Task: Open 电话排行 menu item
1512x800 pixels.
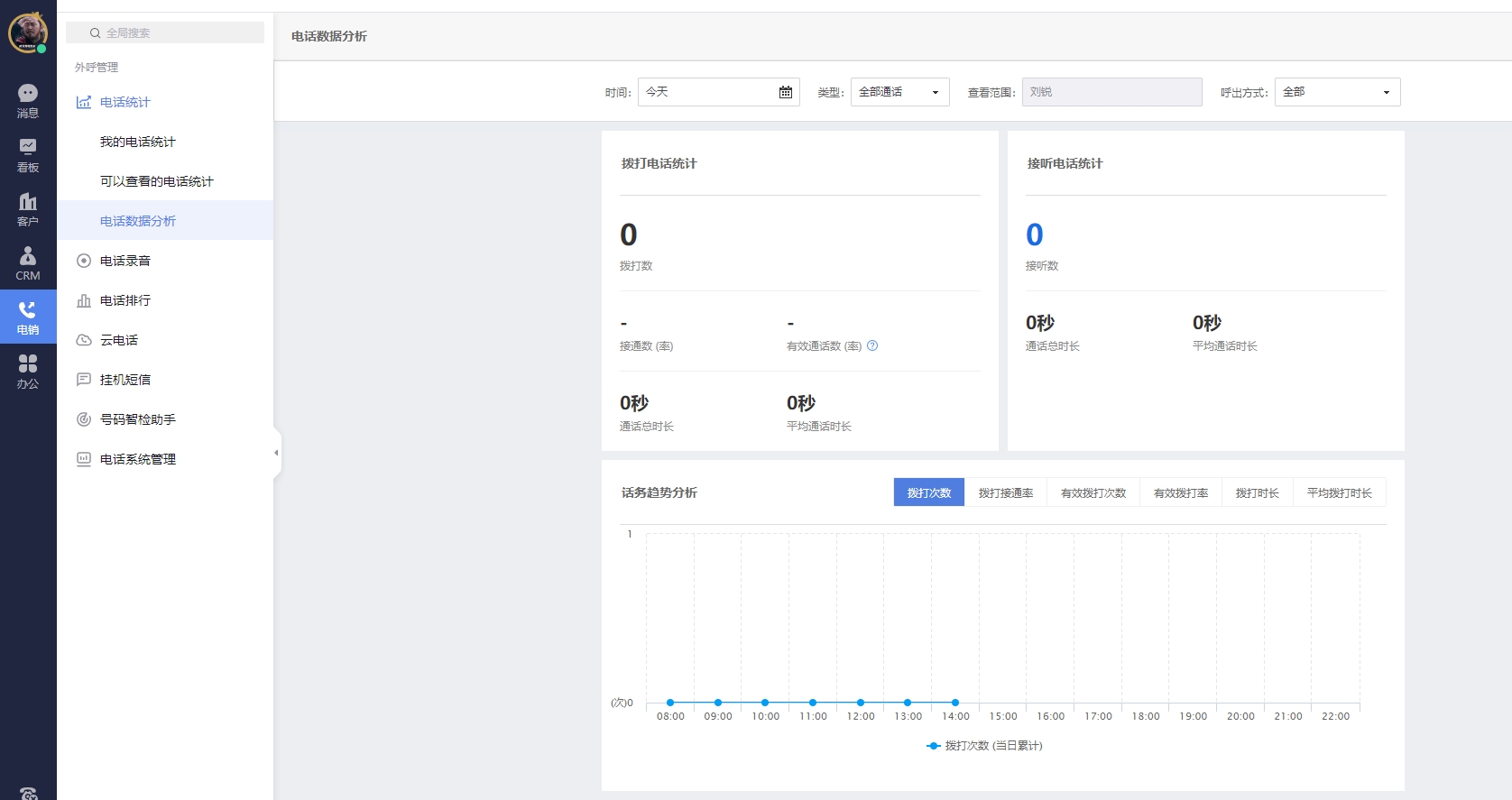Action: point(165,300)
